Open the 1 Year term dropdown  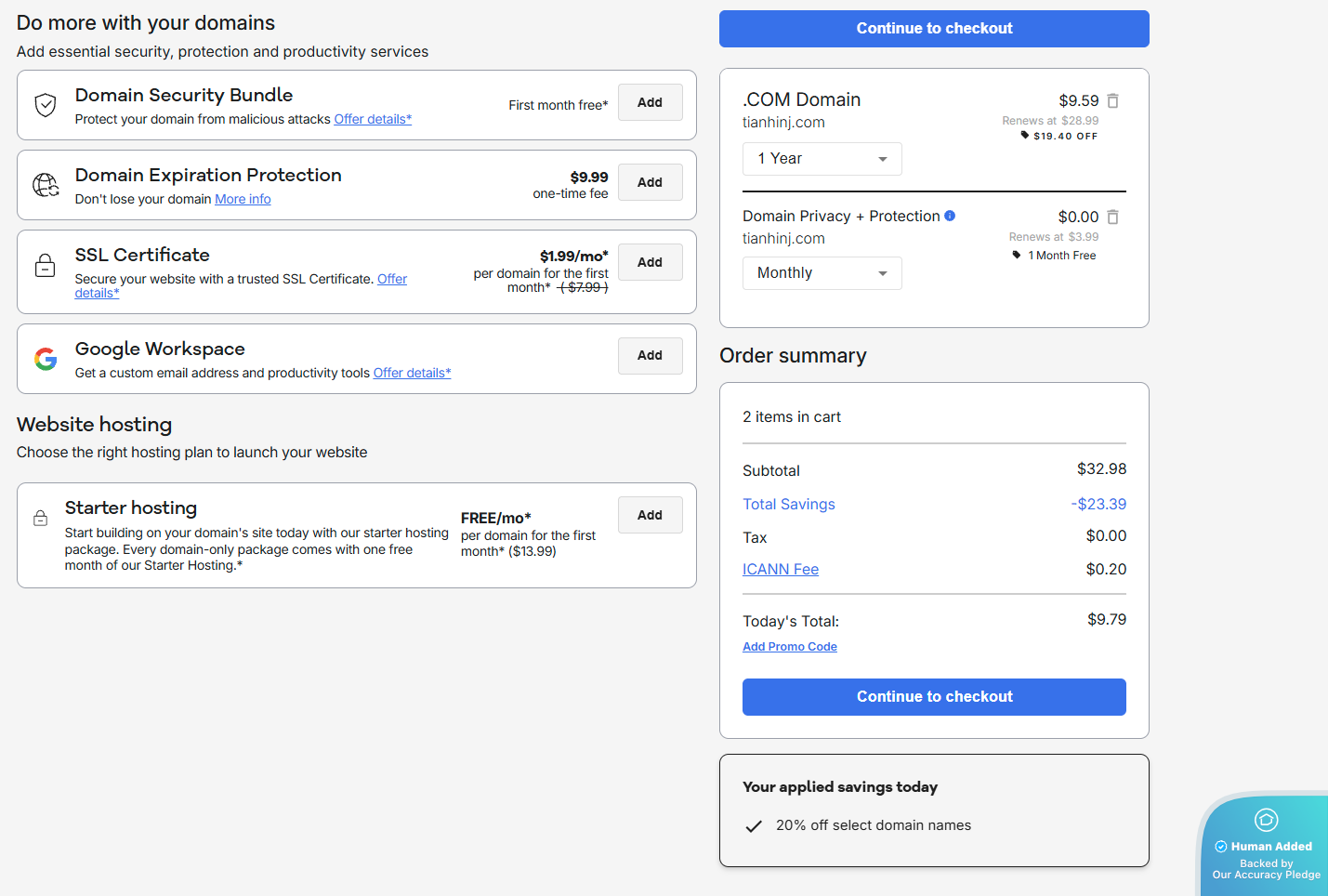822,159
